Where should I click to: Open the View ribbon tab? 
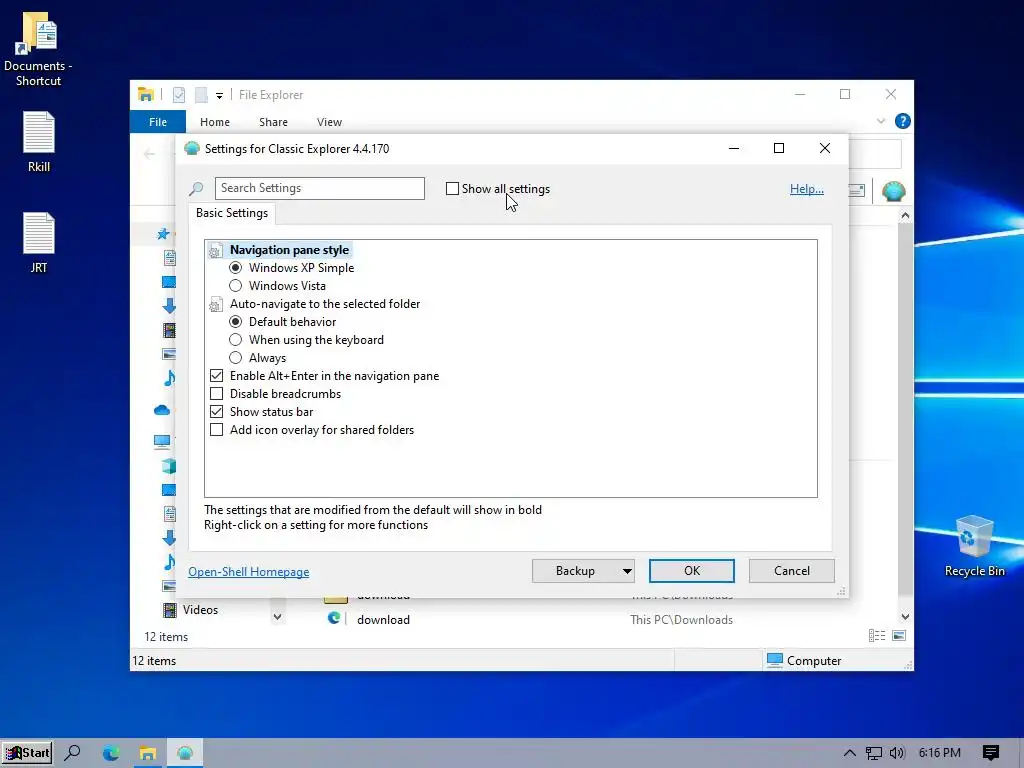tap(329, 122)
